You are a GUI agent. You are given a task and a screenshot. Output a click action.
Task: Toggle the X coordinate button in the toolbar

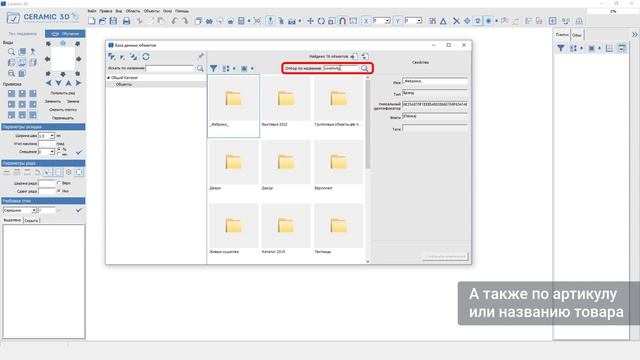click(x=366, y=20)
